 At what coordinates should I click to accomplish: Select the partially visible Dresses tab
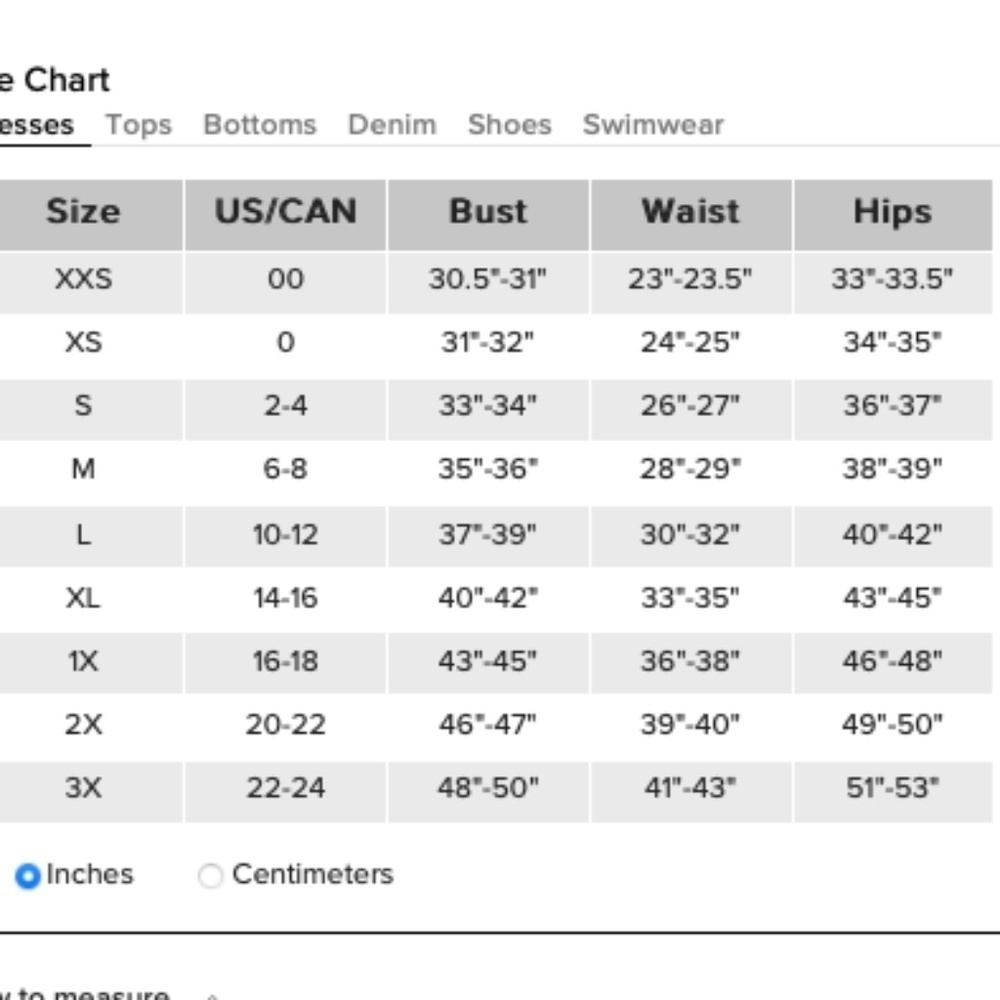pyautogui.click(x=36, y=125)
